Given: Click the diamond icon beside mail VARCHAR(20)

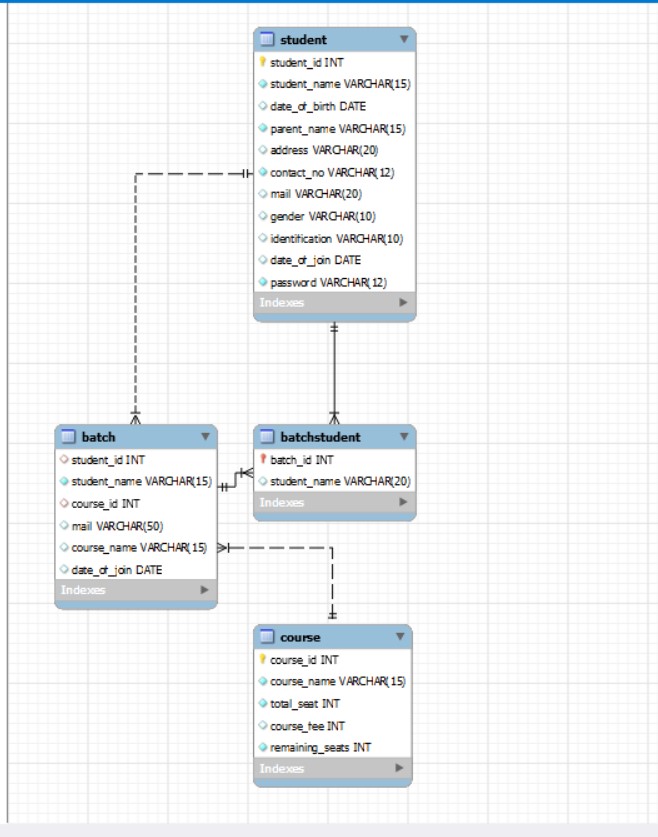Looking at the screenshot, I should pyautogui.click(x=263, y=194).
